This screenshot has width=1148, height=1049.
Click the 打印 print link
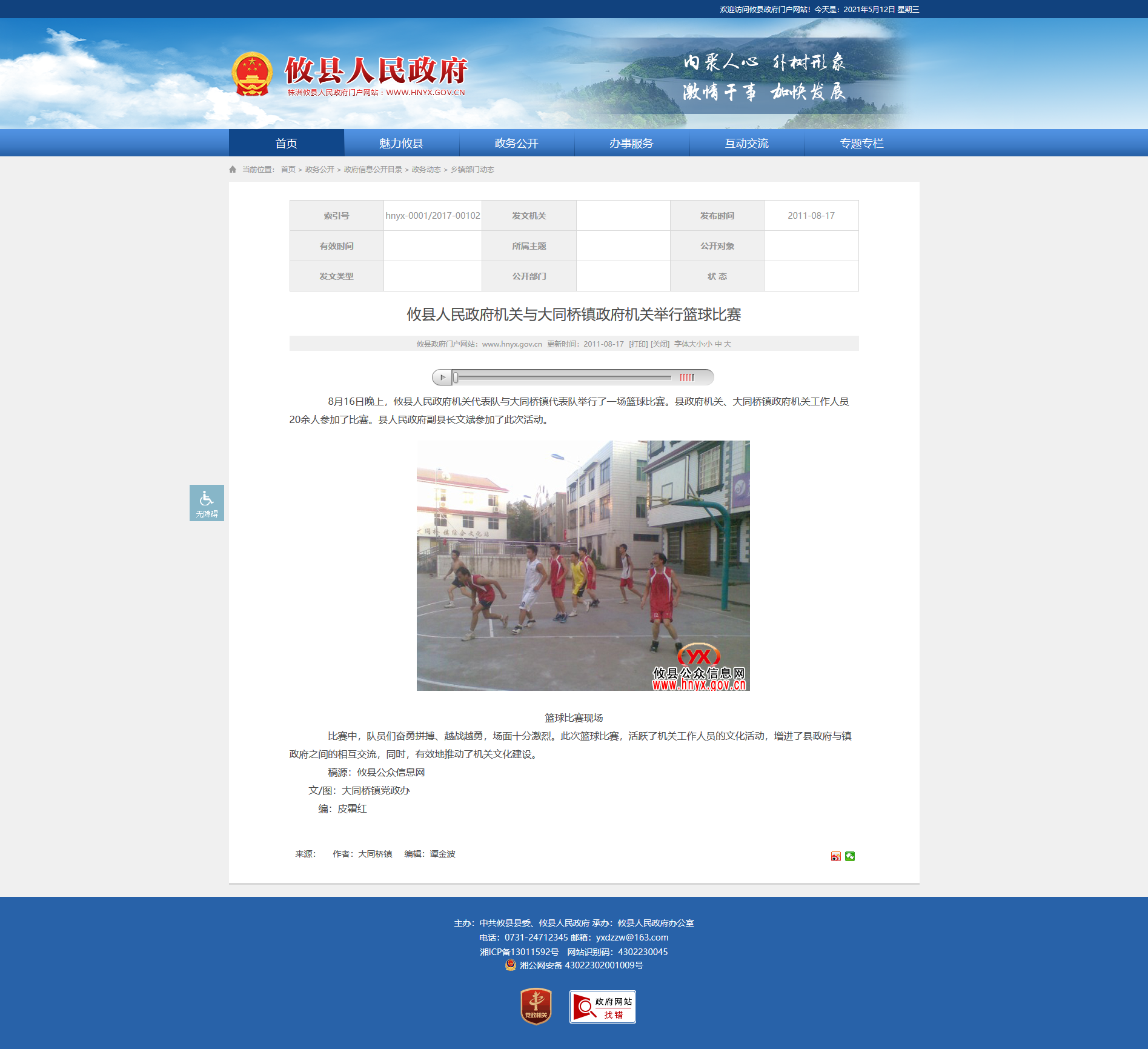pyautogui.click(x=639, y=344)
